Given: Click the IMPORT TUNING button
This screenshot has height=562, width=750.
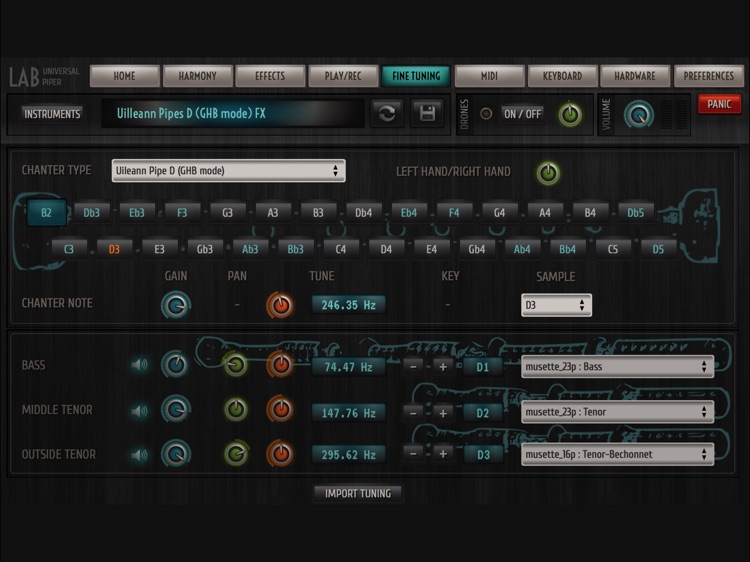Looking at the screenshot, I should click(358, 494).
